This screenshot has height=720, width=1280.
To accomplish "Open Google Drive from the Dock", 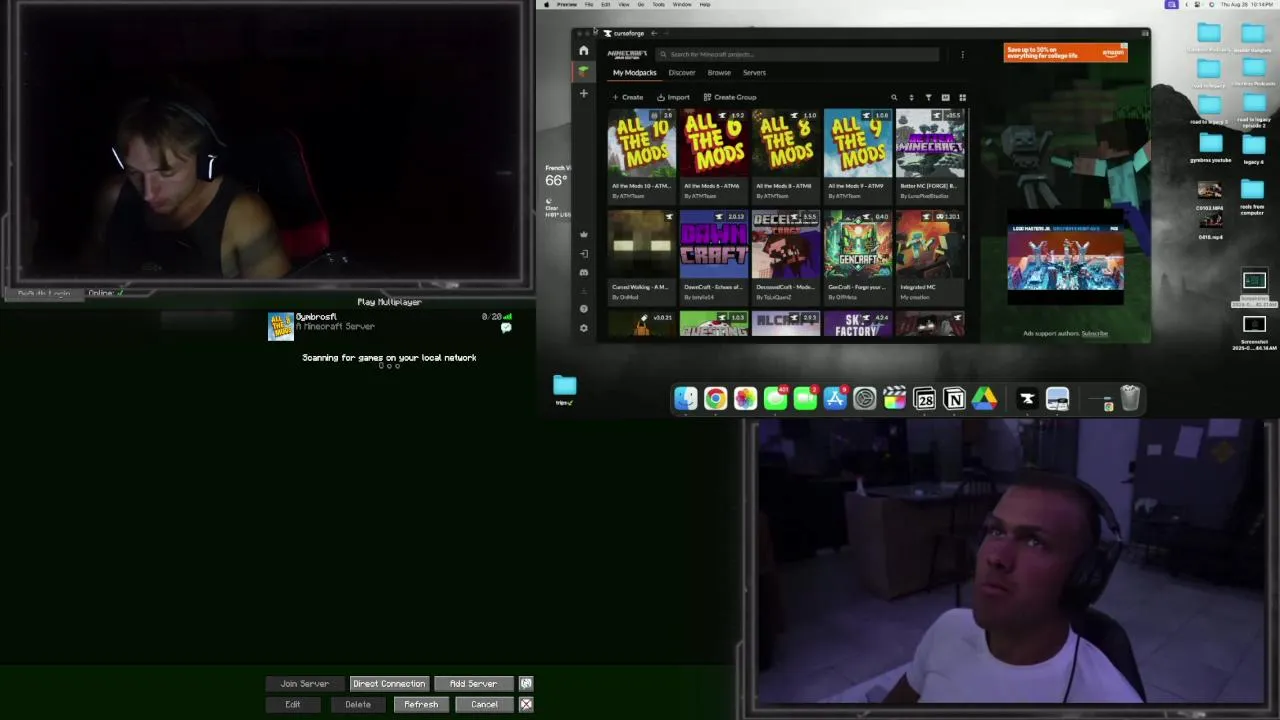I will (985, 399).
